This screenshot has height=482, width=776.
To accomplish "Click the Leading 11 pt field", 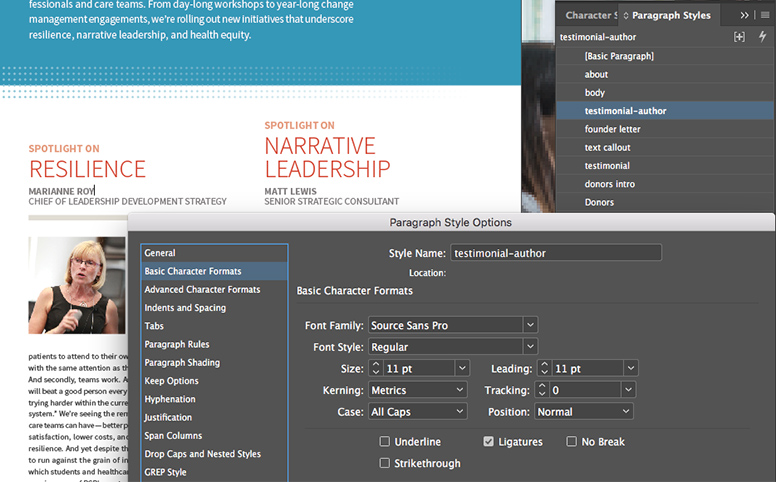I will point(587,368).
